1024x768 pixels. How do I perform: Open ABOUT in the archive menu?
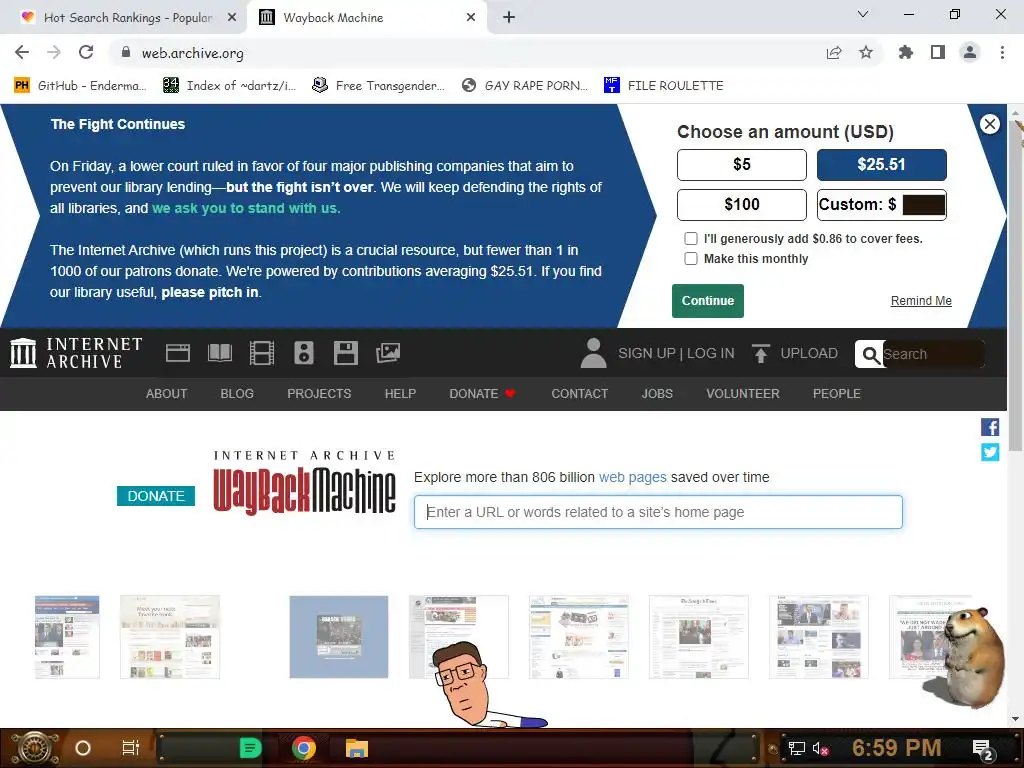point(167,394)
